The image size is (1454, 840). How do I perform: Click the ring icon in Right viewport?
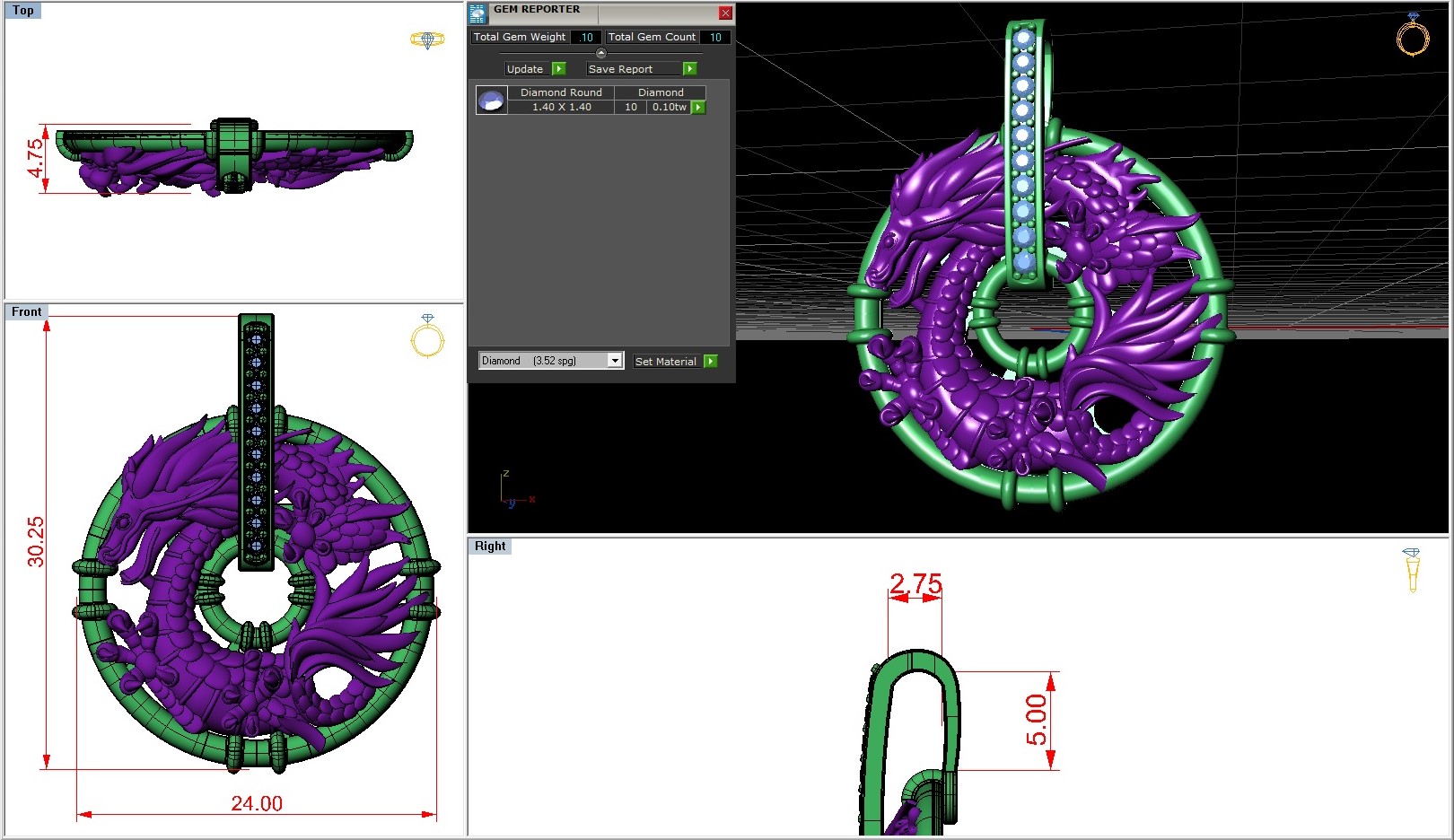(x=1412, y=569)
